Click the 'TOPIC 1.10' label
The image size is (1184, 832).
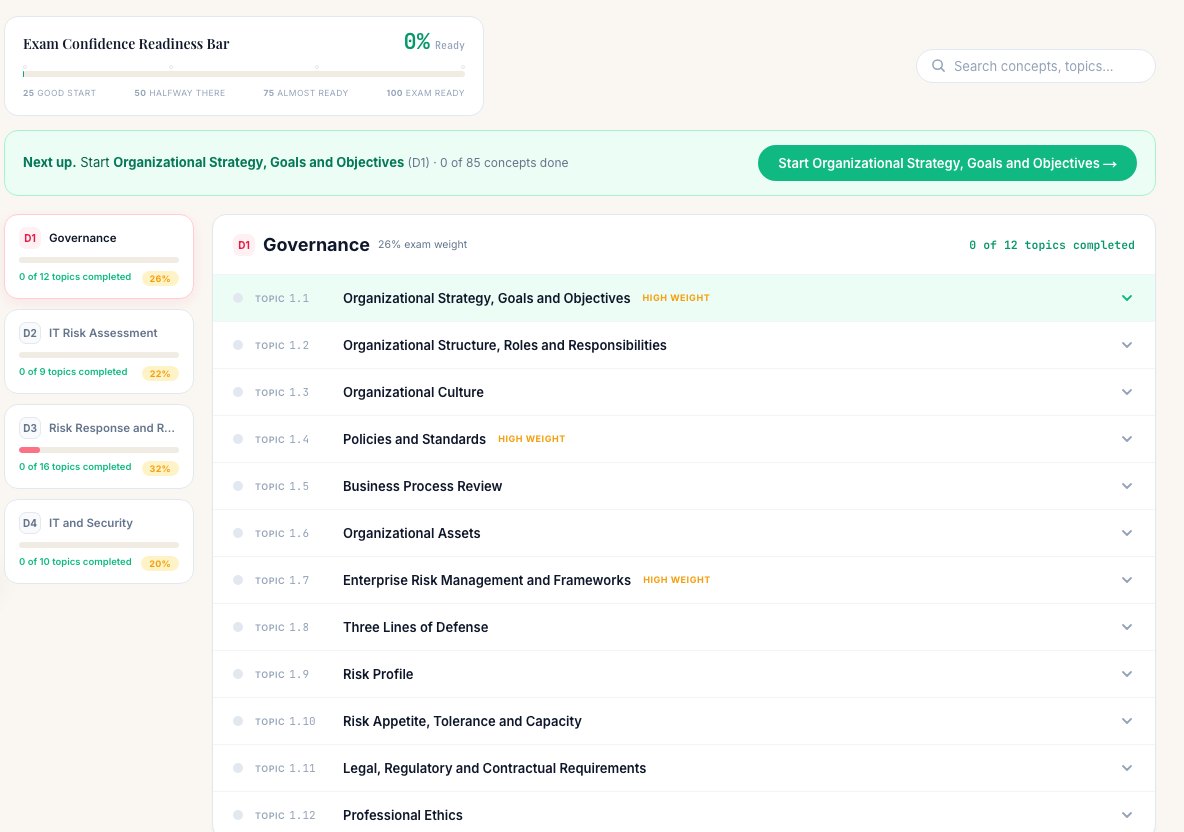[x=285, y=721]
